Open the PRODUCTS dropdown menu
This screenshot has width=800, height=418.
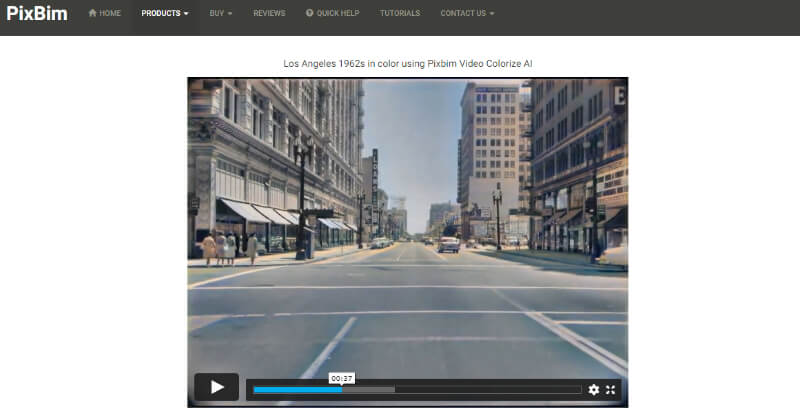[x=165, y=13]
